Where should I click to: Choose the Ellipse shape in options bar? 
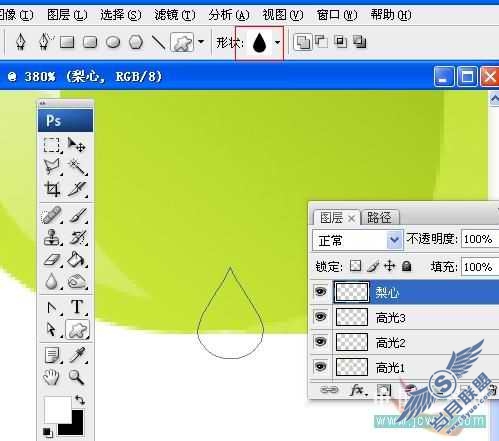(x=113, y=43)
